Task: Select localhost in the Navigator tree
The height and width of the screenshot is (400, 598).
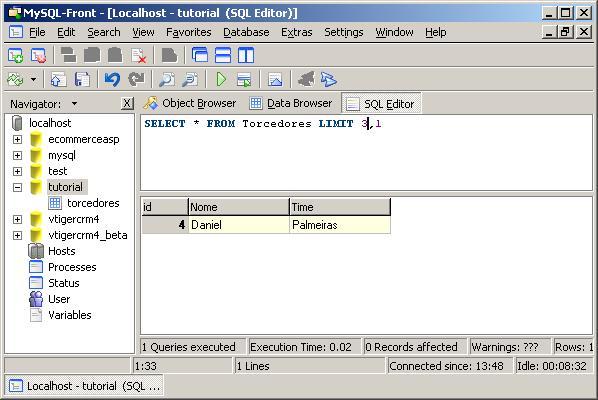Action: [50, 123]
